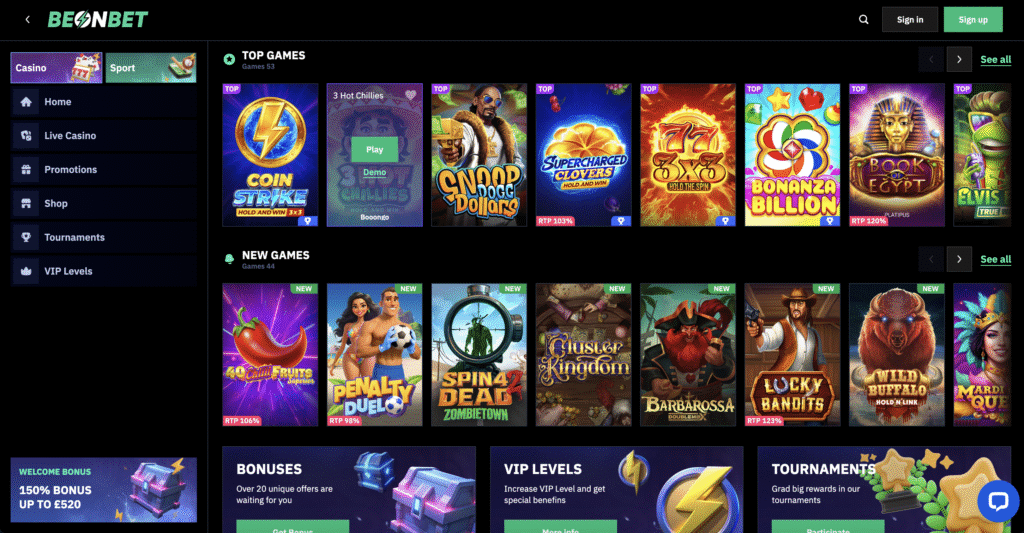This screenshot has height=533, width=1024.
Task: Click the Sign up button
Action: [x=973, y=20]
